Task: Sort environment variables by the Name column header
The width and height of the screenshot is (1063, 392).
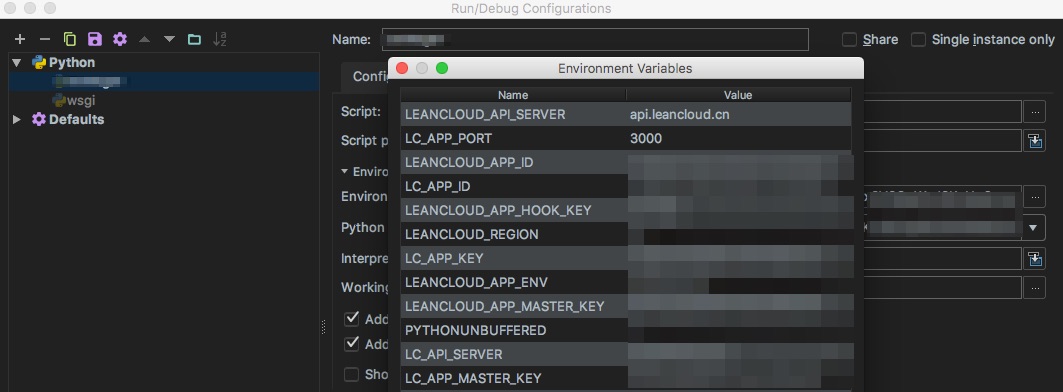Action: [x=513, y=95]
